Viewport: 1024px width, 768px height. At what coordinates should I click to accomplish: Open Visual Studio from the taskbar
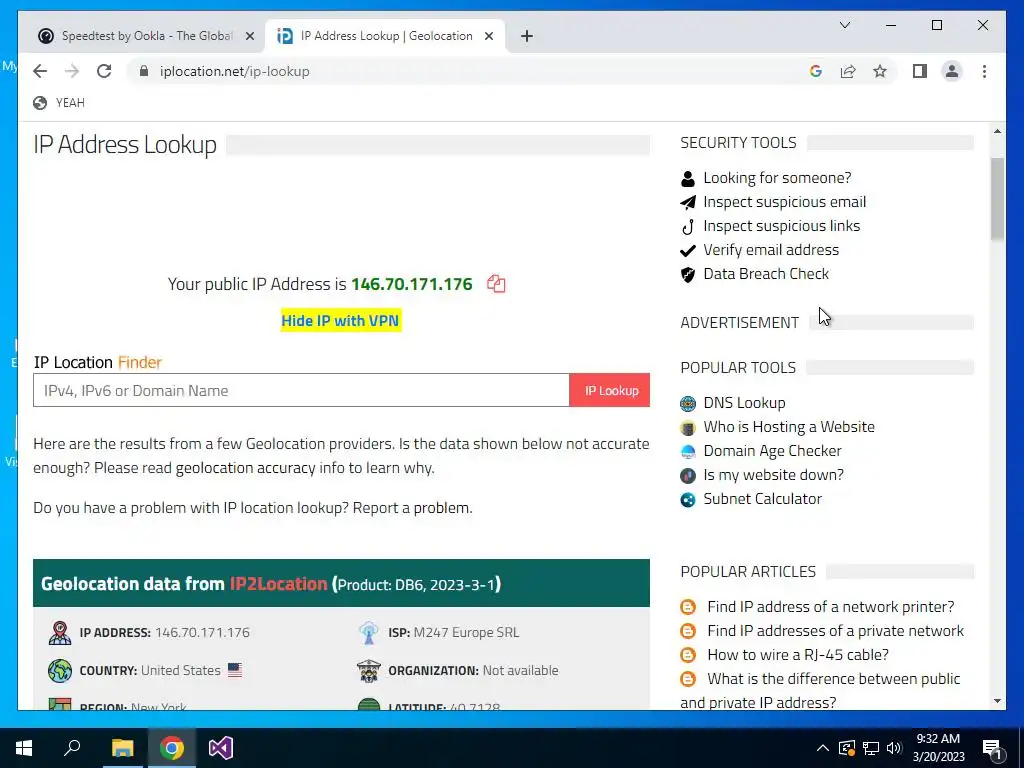tap(221, 748)
